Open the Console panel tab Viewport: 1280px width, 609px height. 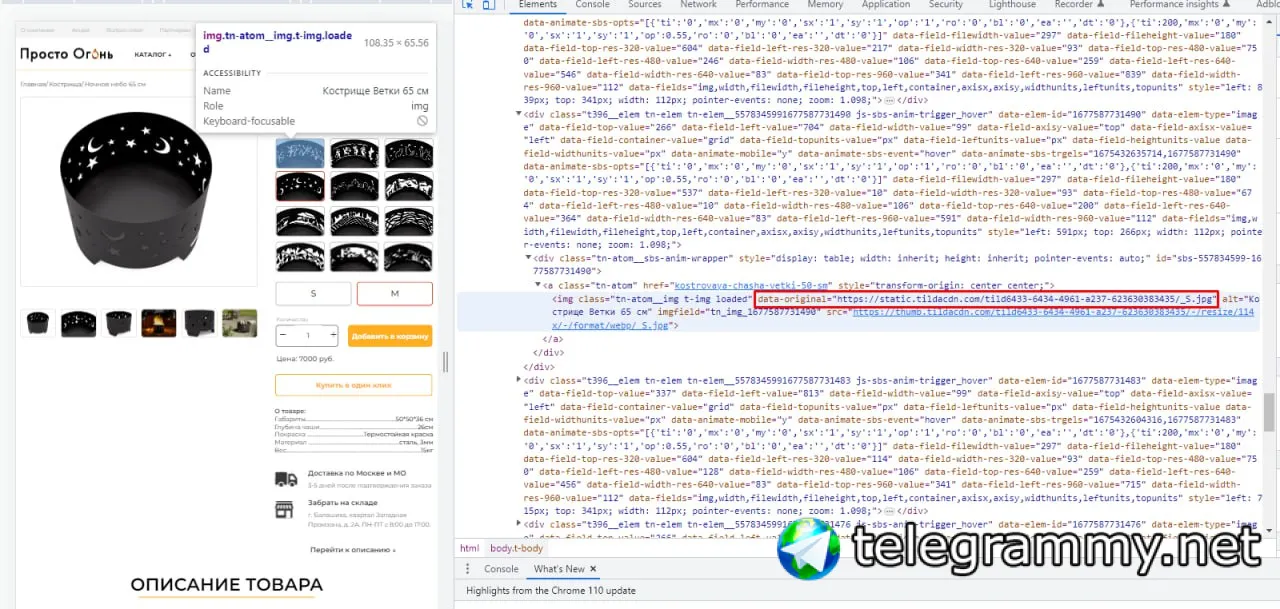click(592, 5)
